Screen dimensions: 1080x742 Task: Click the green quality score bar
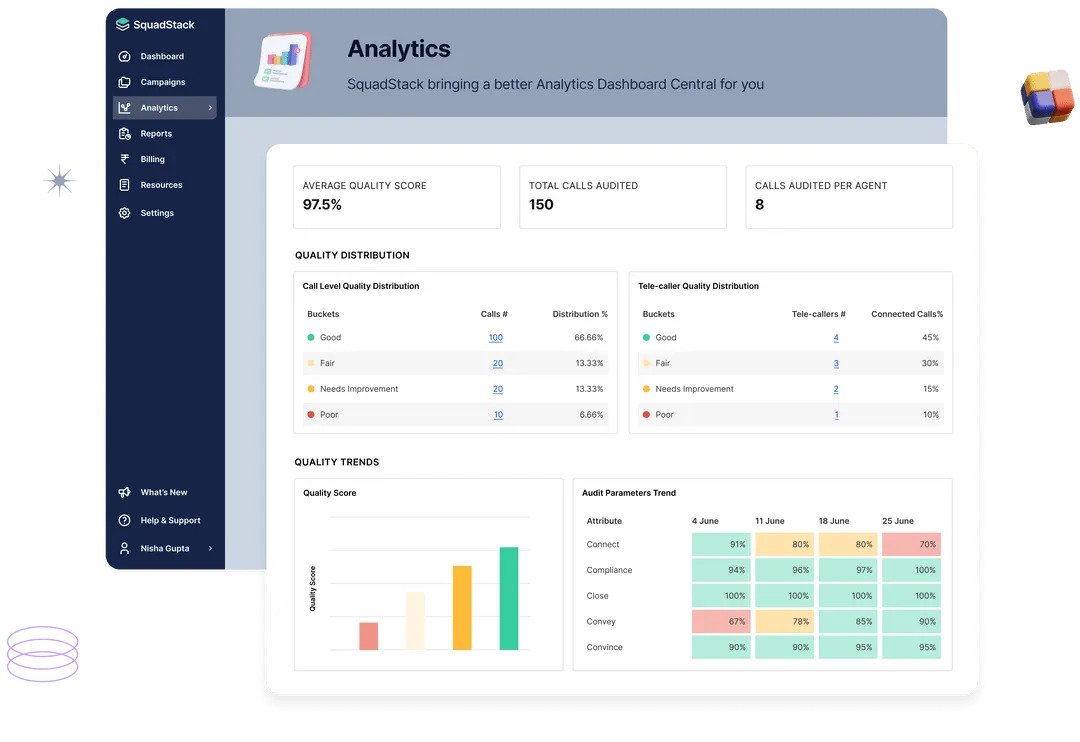tap(509, 598)
